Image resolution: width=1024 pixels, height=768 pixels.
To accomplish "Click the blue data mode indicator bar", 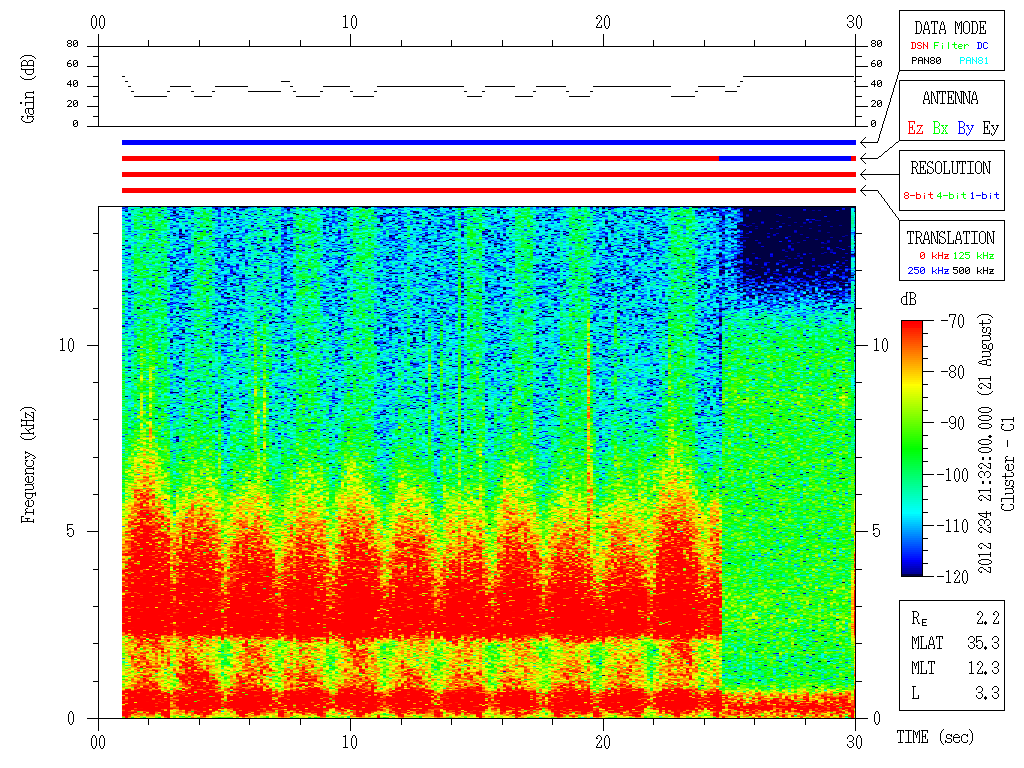I will (488, 142).
